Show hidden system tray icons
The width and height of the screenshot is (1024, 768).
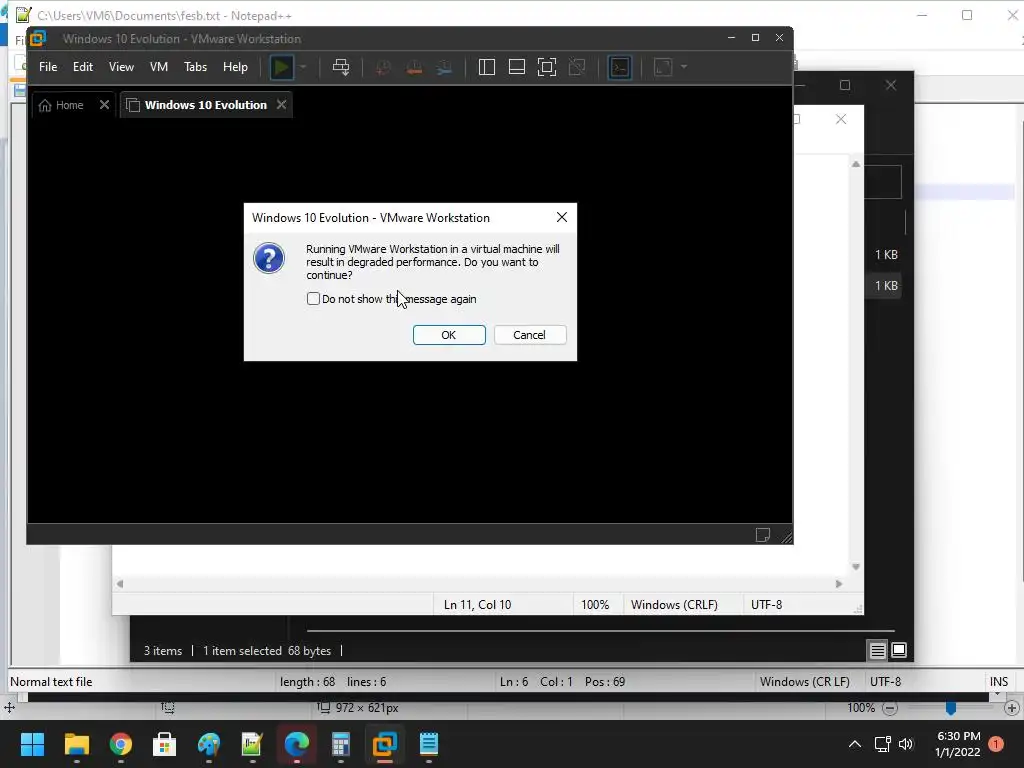[x=854, y=744]
